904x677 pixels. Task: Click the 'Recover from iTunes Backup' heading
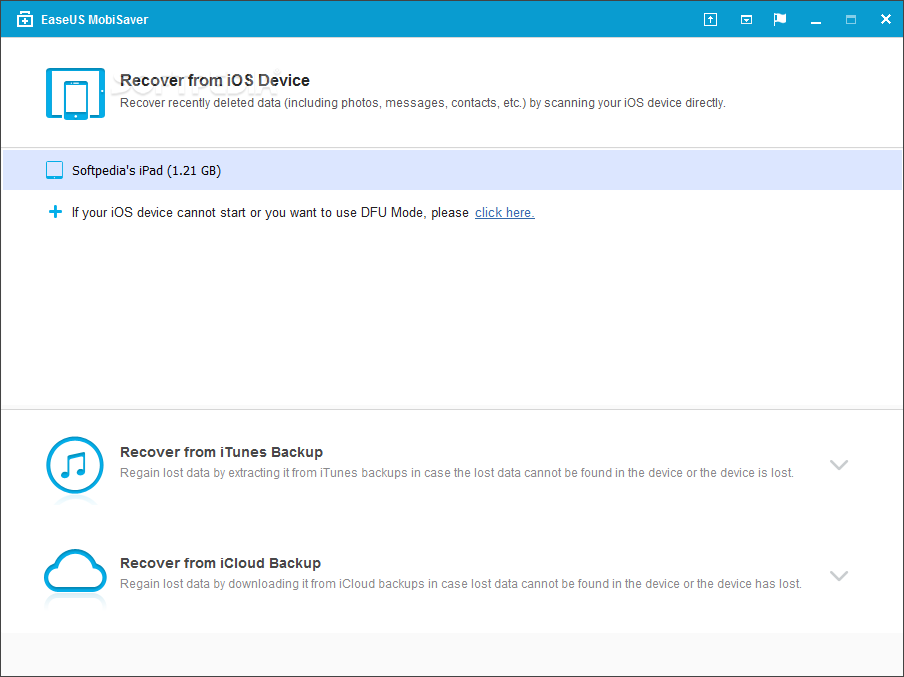pos(221,452)
